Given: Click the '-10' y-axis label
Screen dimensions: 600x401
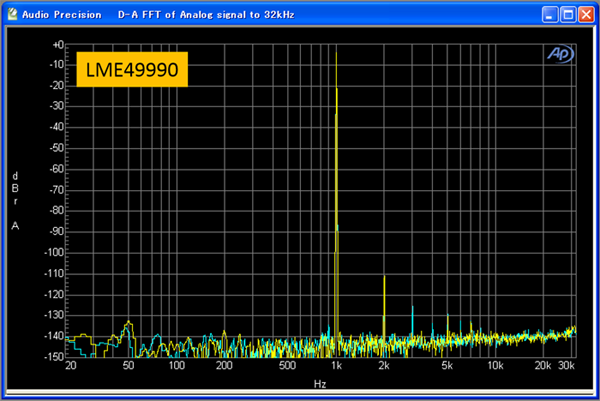Looking at the screenshot, I should [x=57, y=64].
